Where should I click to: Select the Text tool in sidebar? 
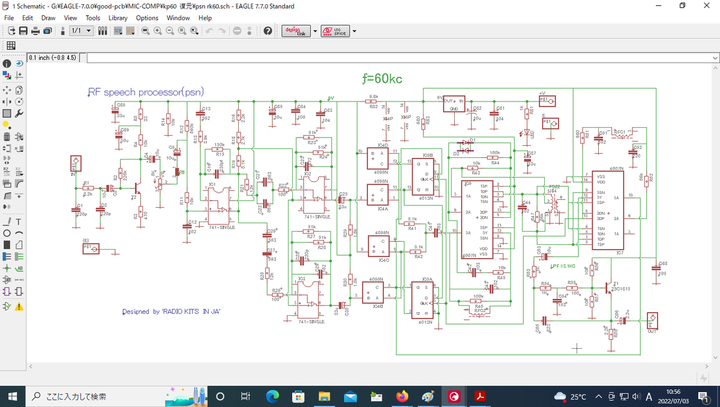19,220
